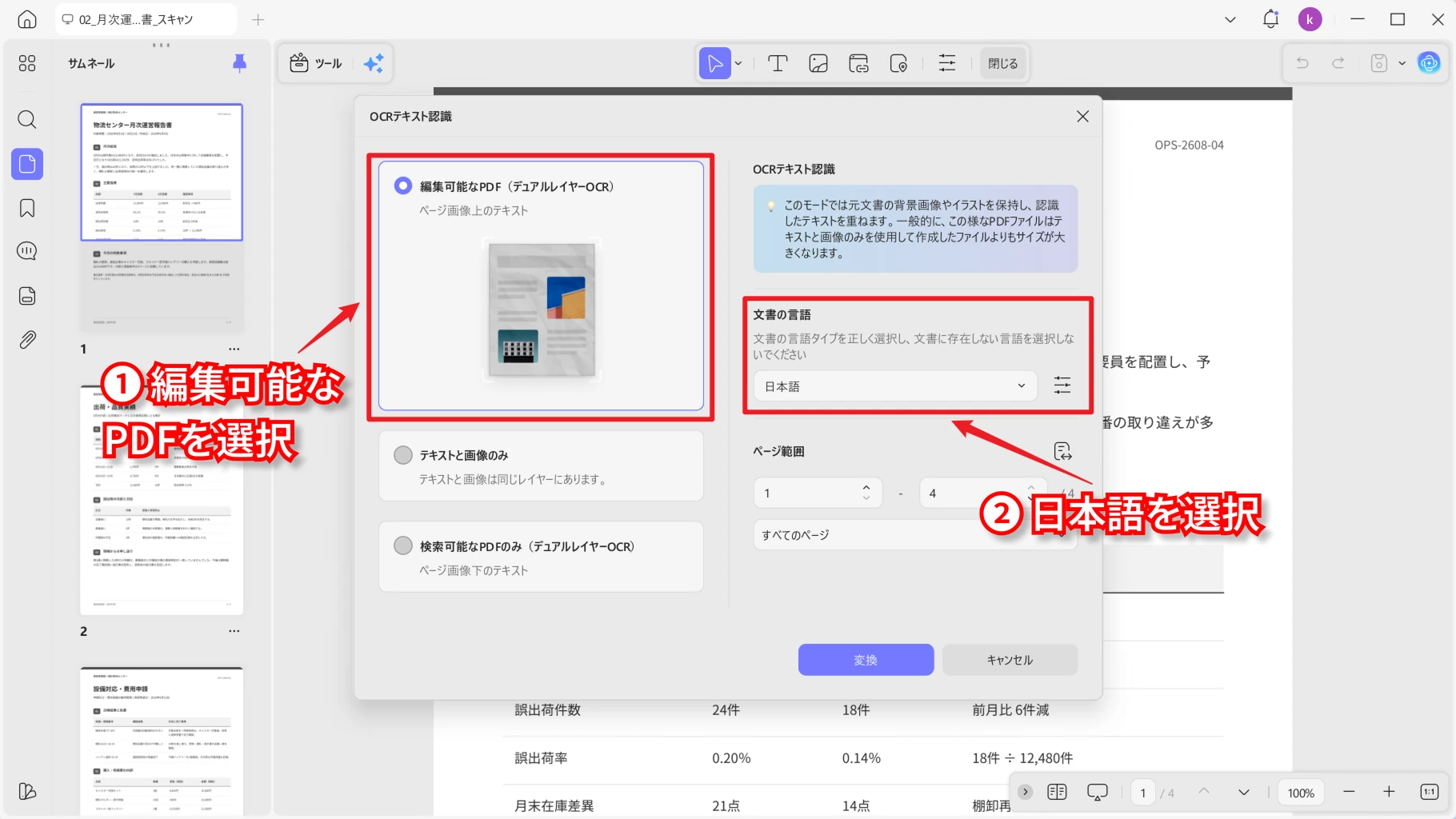Viewport: 1456px width, 819px height.
Task: Open language advanced settings sliders icon
Action: pos(1062,386)
